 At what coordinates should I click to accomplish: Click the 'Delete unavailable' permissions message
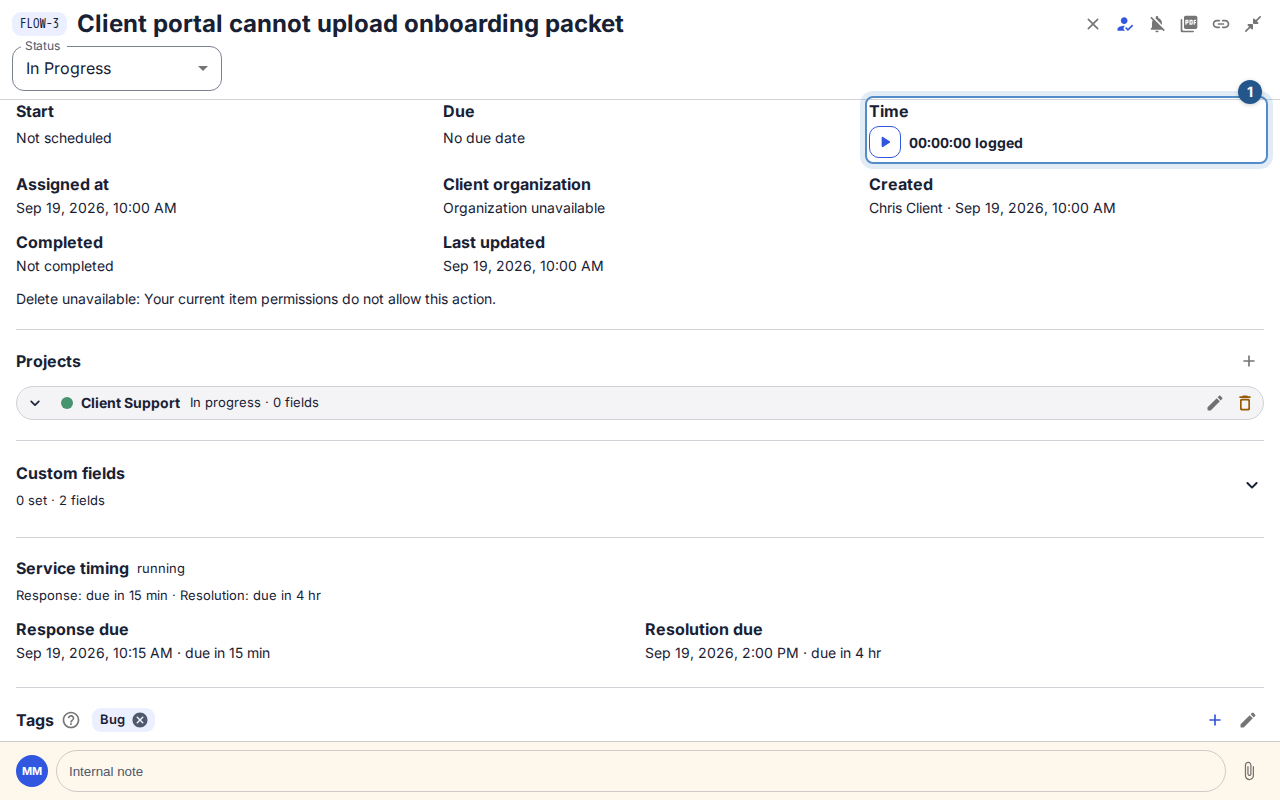click(x=256, y=299)
